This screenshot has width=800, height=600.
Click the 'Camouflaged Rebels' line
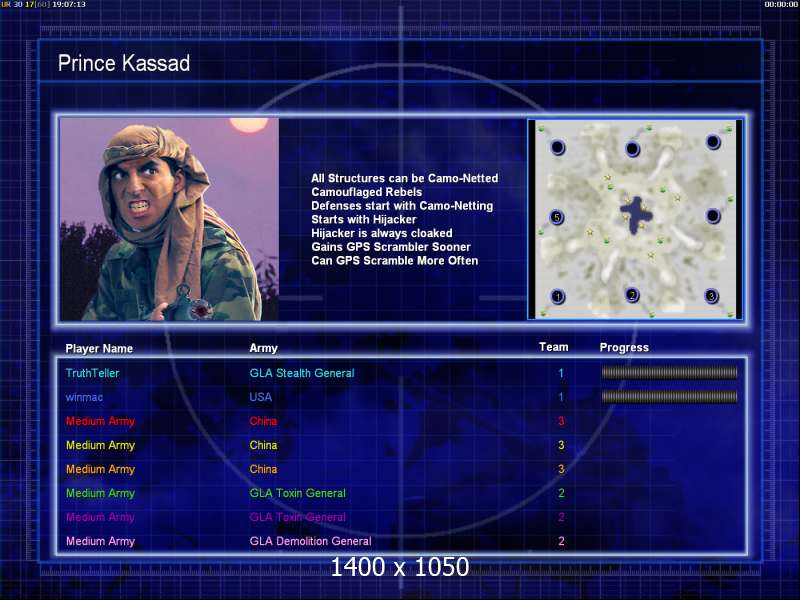pos(367,192)
